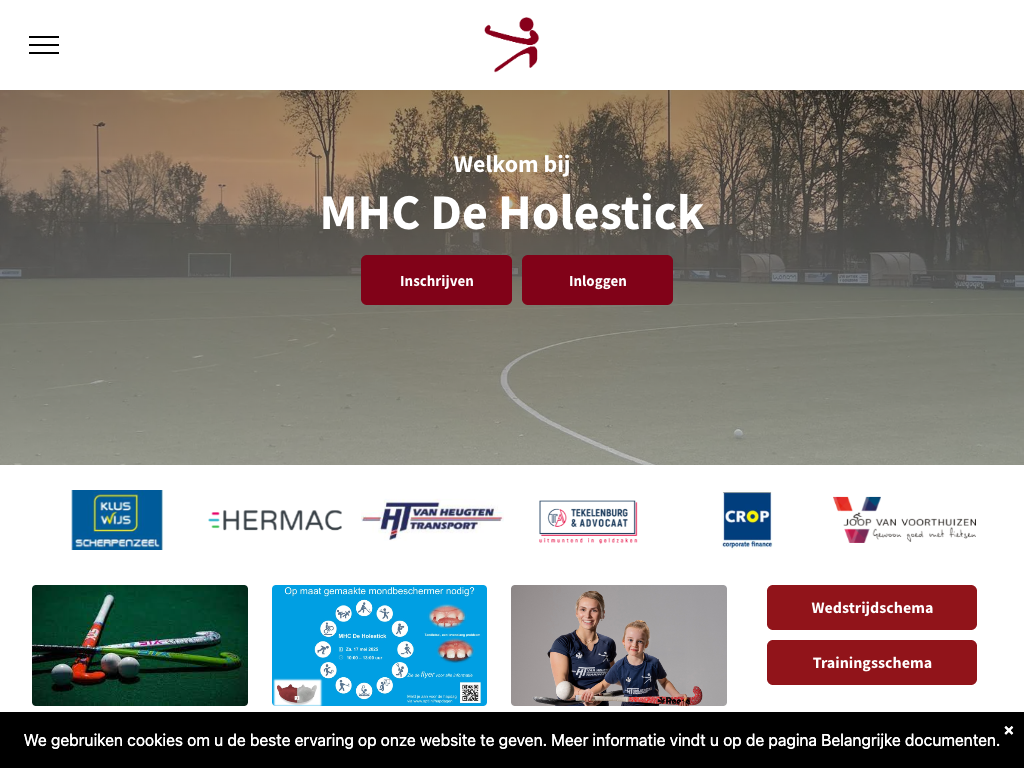Open the hockey sticks news thumbnail
Image resolution: width=1024 pixels, height=768 pixels.
(140, 645)
